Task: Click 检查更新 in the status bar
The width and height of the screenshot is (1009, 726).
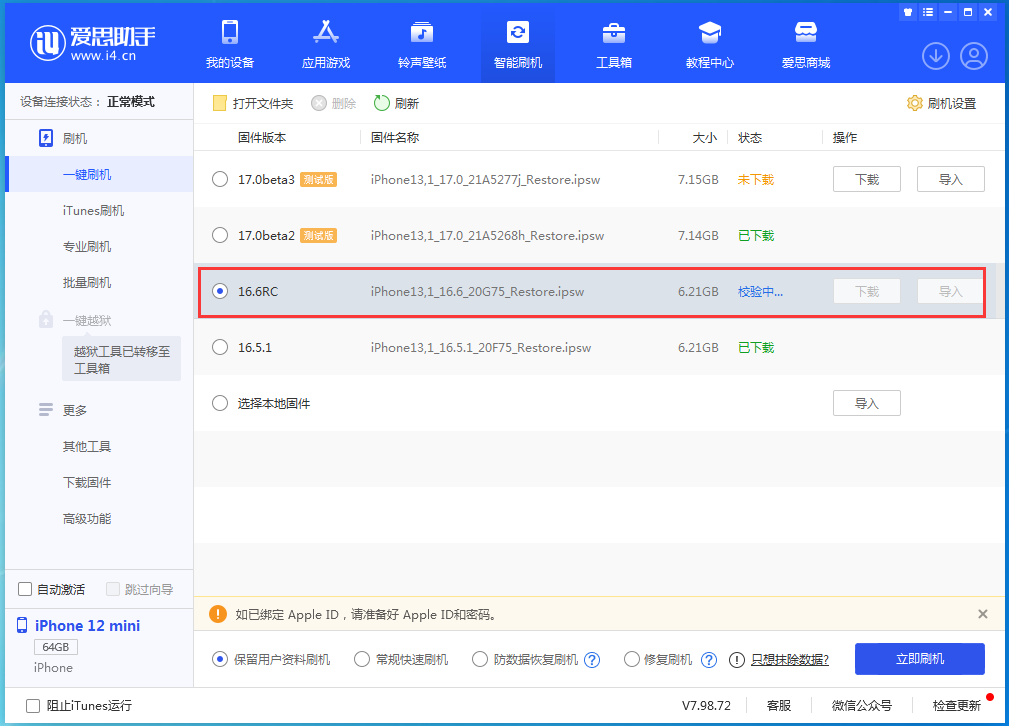Action: click(x=957, y=705)
